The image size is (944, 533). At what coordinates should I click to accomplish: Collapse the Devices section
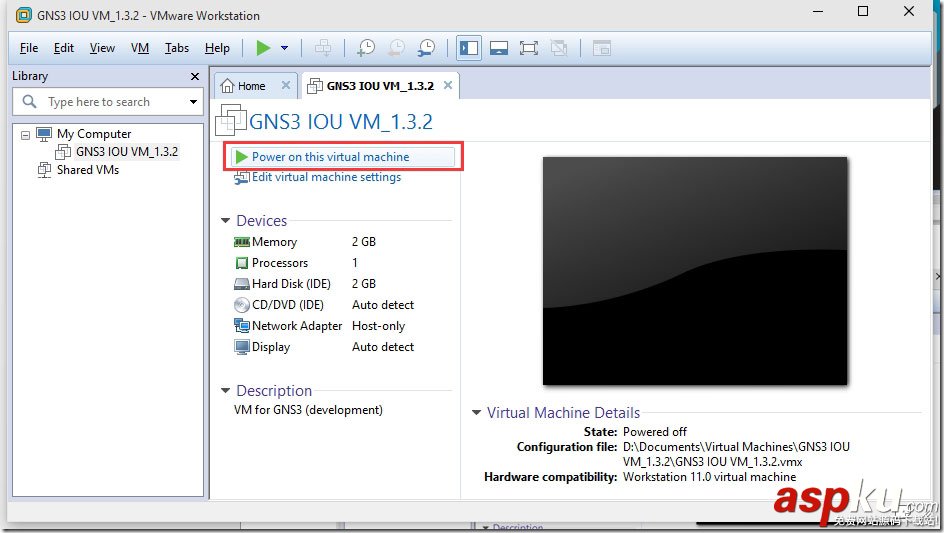226,220
